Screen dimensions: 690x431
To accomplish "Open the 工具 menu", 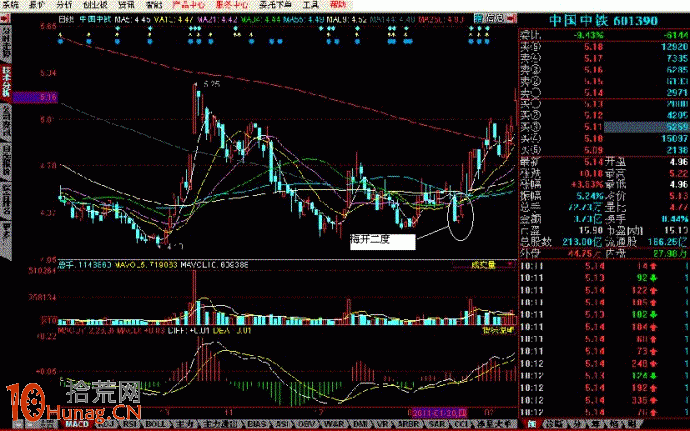I will (311, 5).
